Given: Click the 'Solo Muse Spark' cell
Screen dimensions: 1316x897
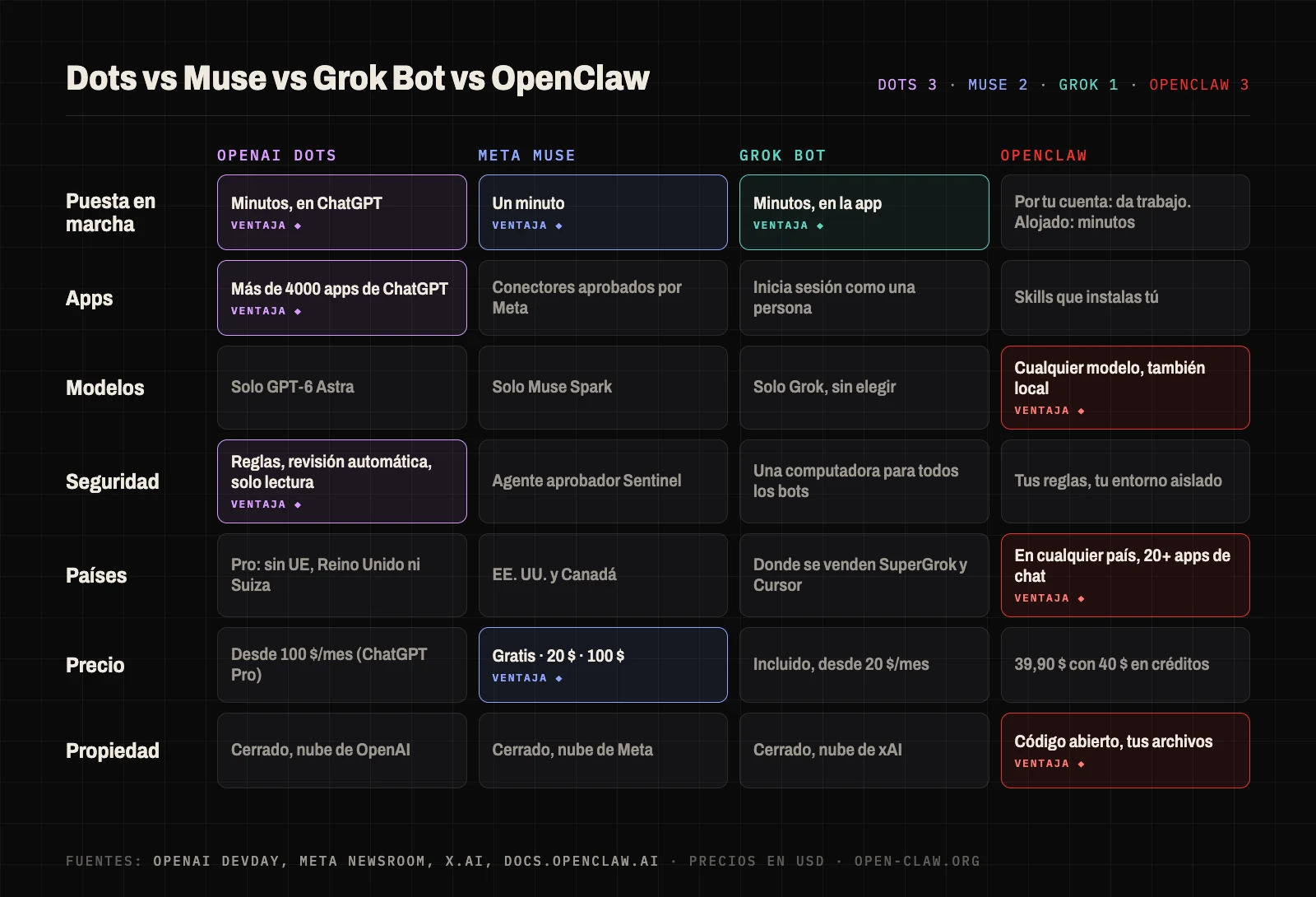Looking at the screenshot, I should (603, 388).
